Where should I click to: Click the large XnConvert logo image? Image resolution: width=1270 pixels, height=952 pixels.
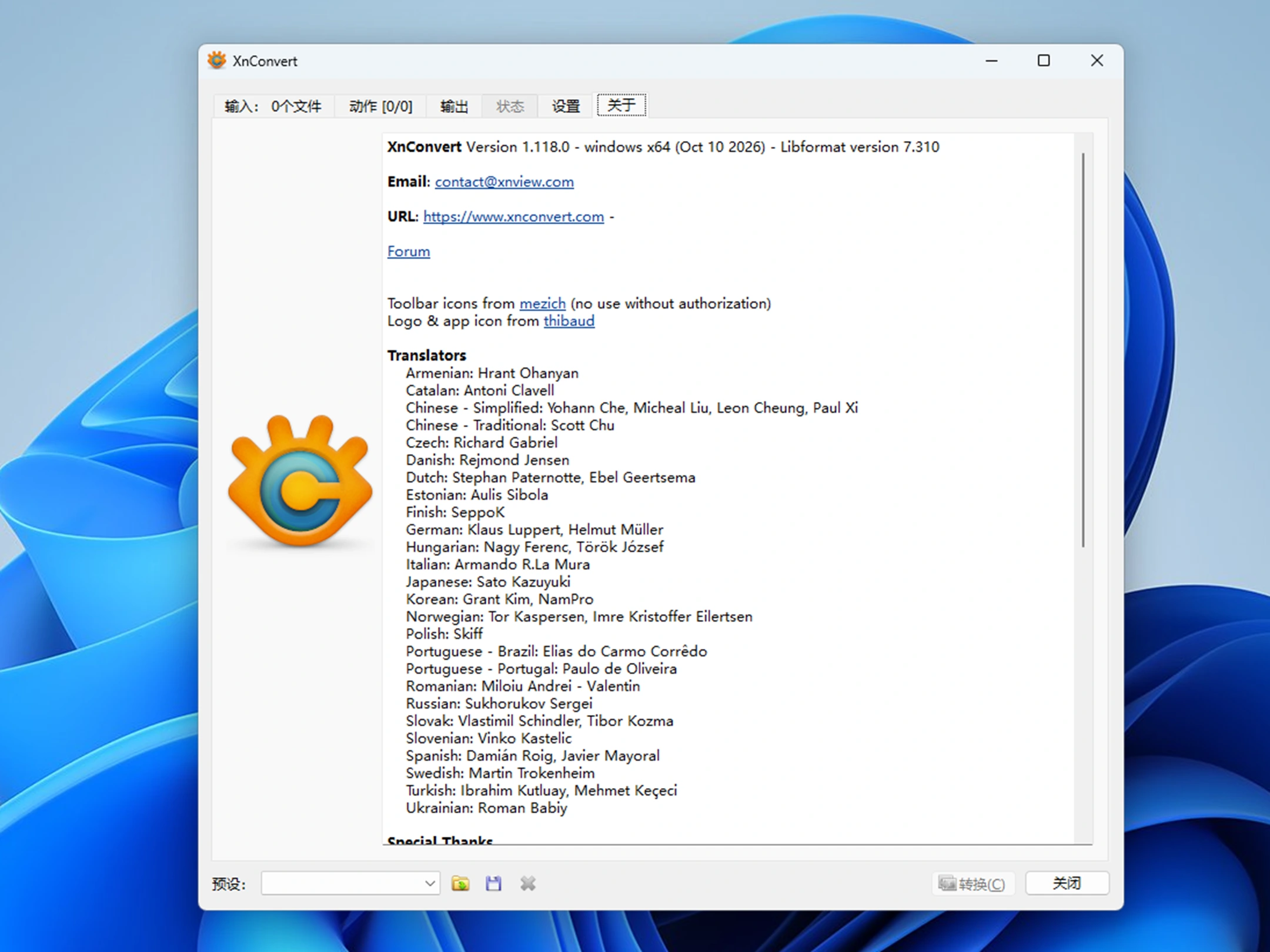300,481
